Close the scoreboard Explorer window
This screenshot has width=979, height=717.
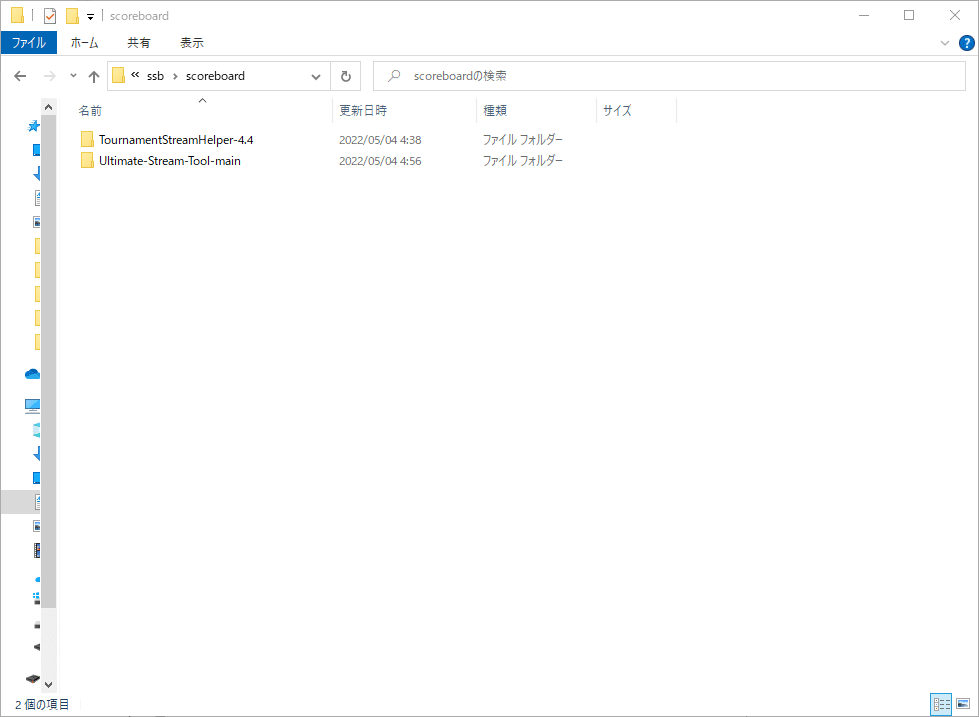(955, 16)
